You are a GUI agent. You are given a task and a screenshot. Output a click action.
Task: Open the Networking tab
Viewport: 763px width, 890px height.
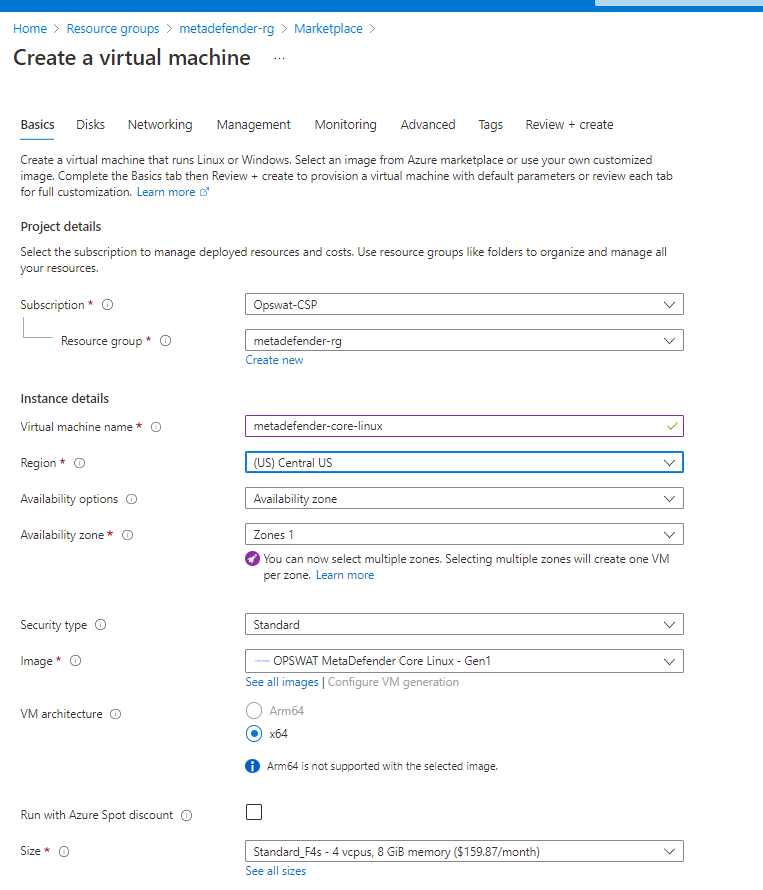tap(160, 125)
